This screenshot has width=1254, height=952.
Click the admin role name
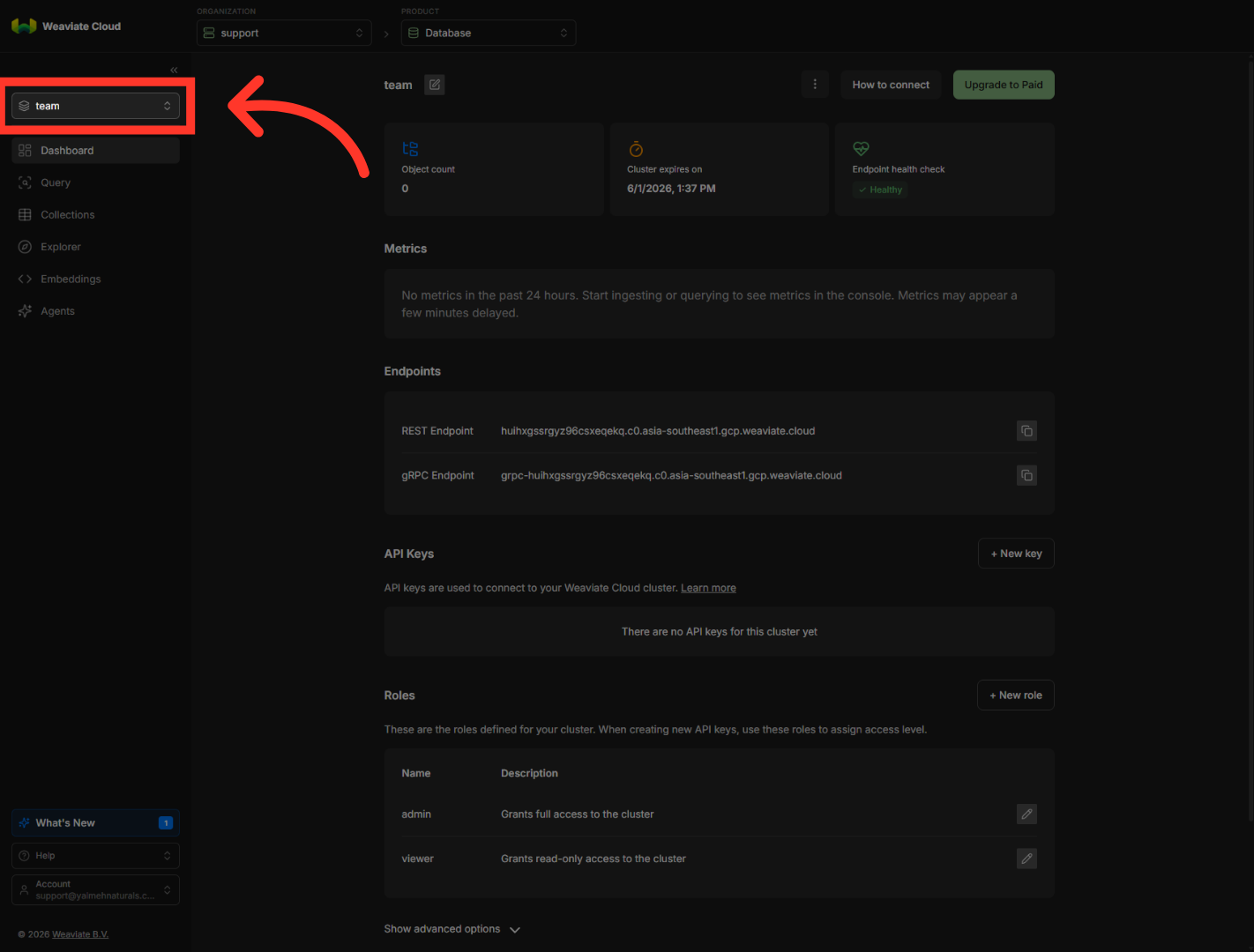click(x=416, y=814)
